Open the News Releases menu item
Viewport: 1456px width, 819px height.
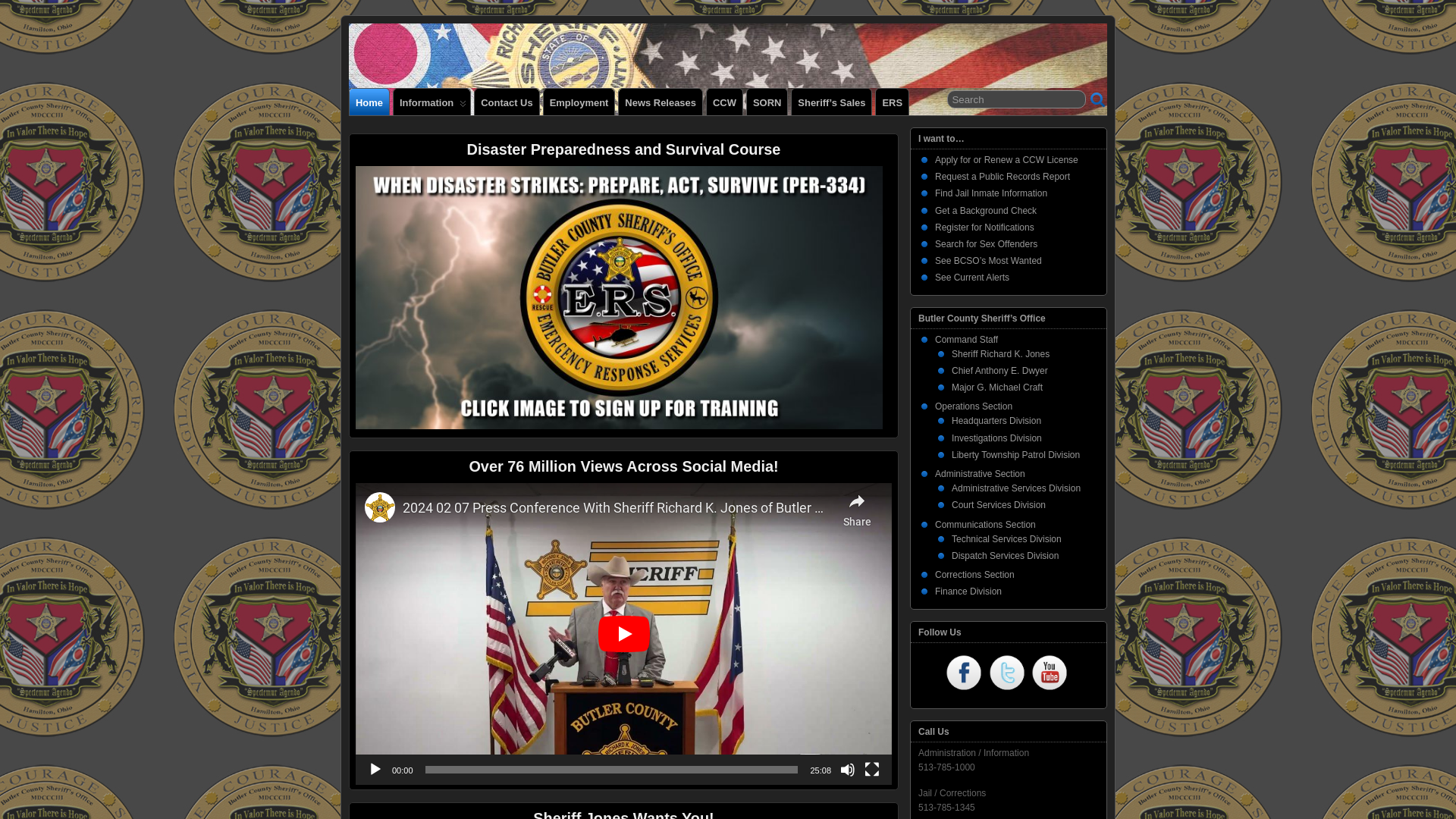pyautogui.click(x=661, y=102)
